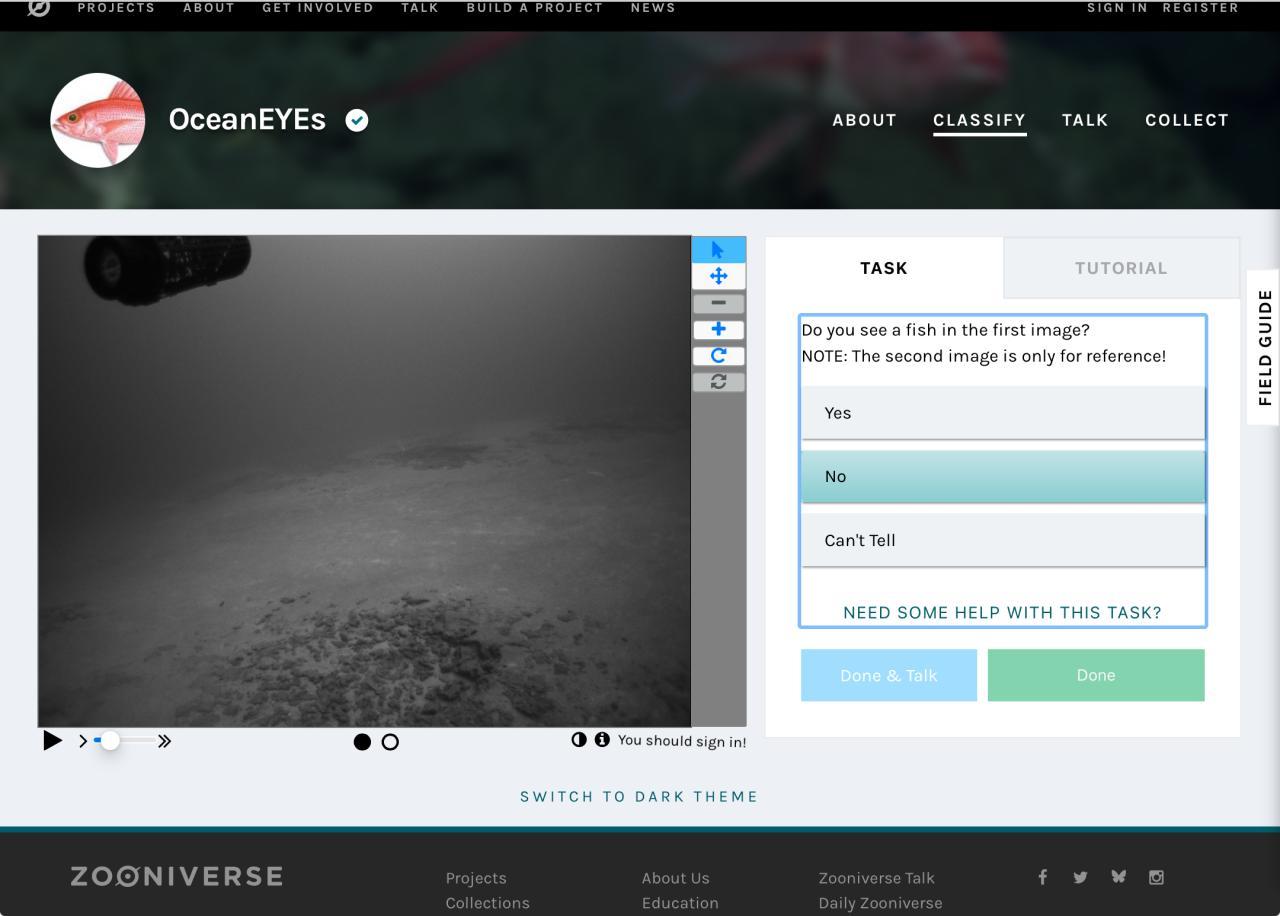This screenshot has width=1280, height=916.
Task: Zoom in with the plus button
Action: (x=718, y=329)
